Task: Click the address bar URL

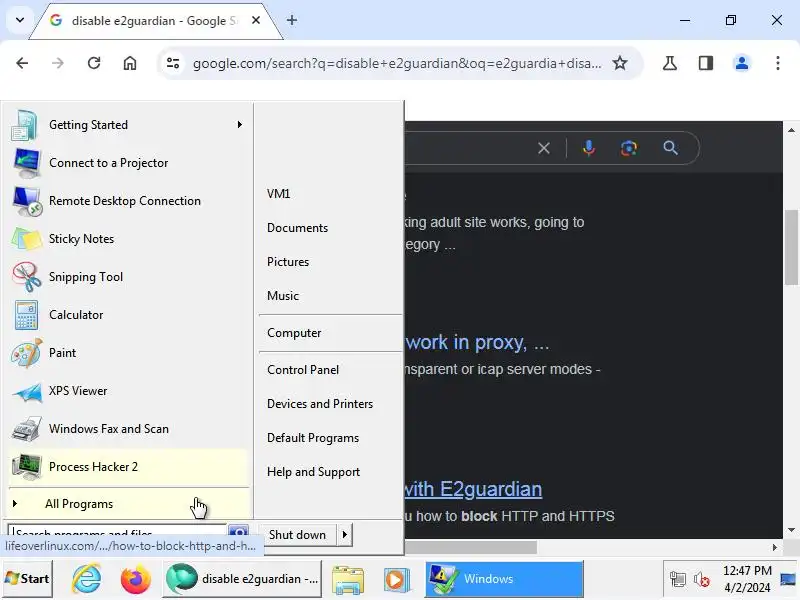Action: point(397,63)
